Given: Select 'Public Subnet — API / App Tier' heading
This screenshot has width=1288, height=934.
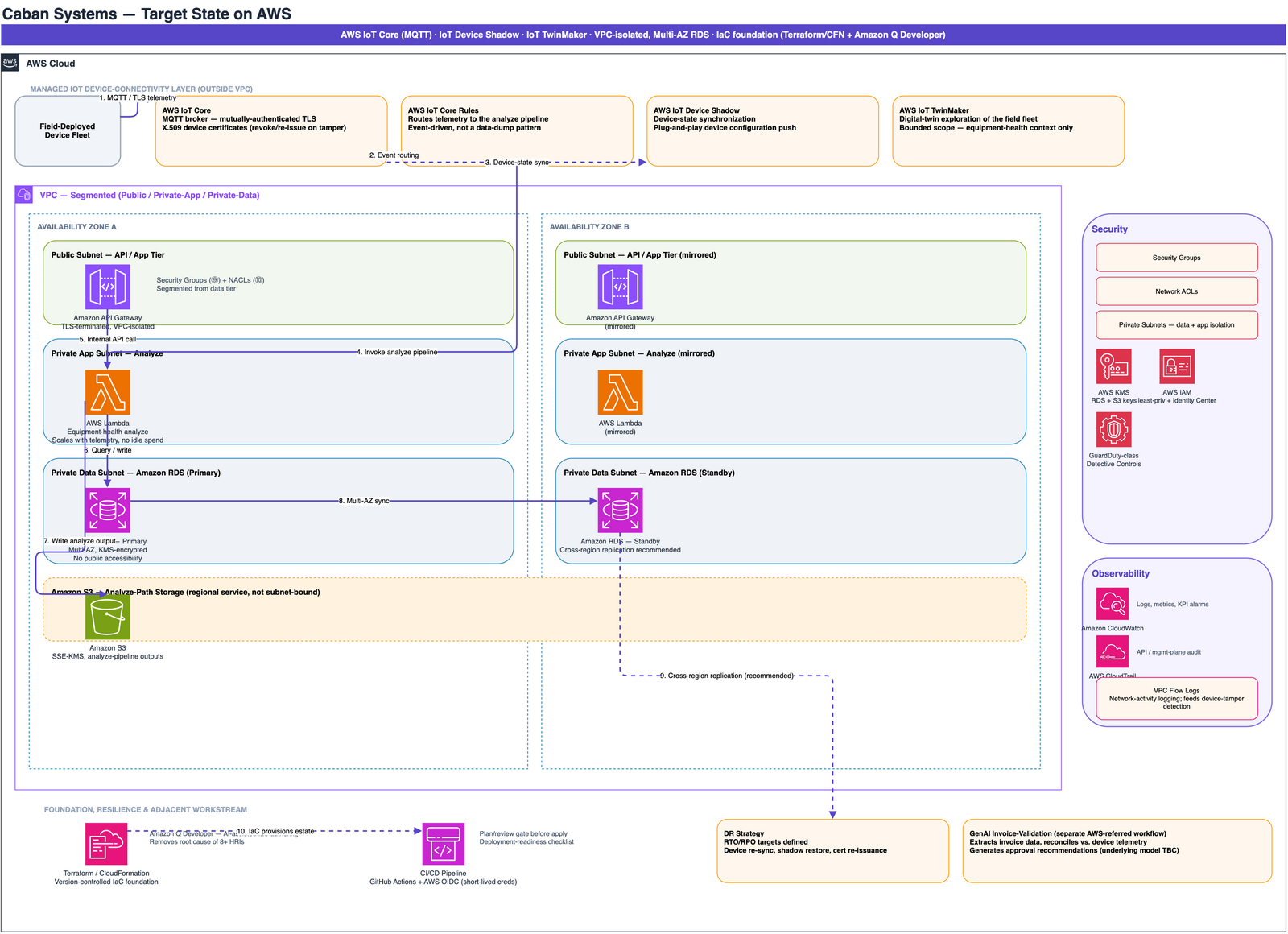Looking at the screenshot, I should 108,255.
